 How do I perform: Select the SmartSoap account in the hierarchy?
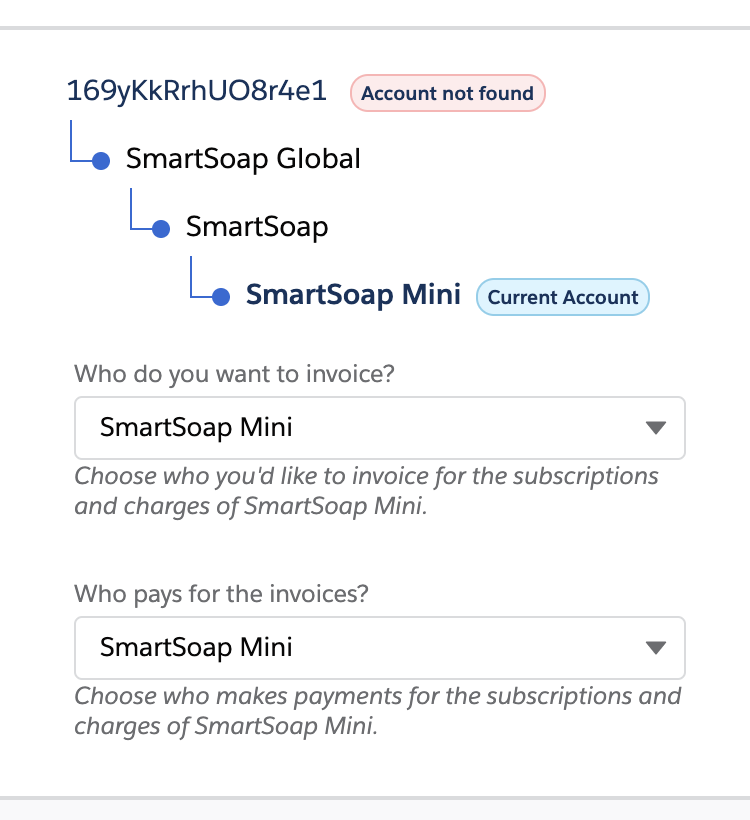click(257, 227)
